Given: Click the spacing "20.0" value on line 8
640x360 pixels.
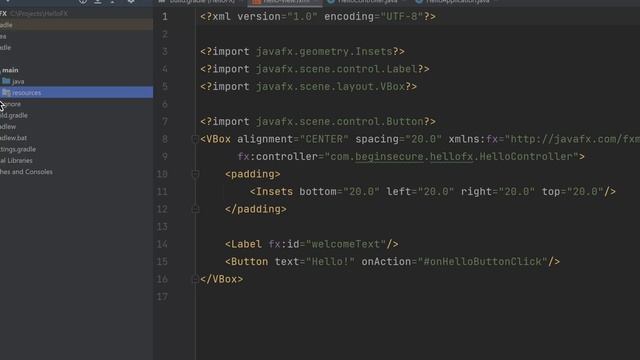Looking at the screenshot, I should [x=424, y=139].
